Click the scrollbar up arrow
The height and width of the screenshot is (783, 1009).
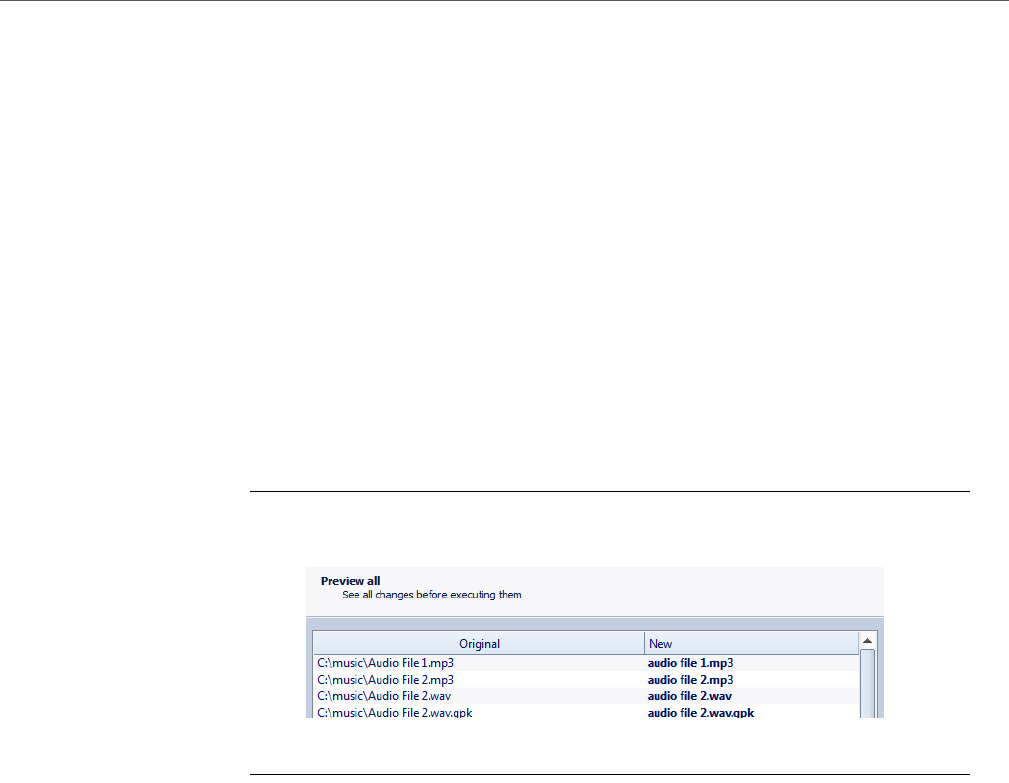[867, 641]
